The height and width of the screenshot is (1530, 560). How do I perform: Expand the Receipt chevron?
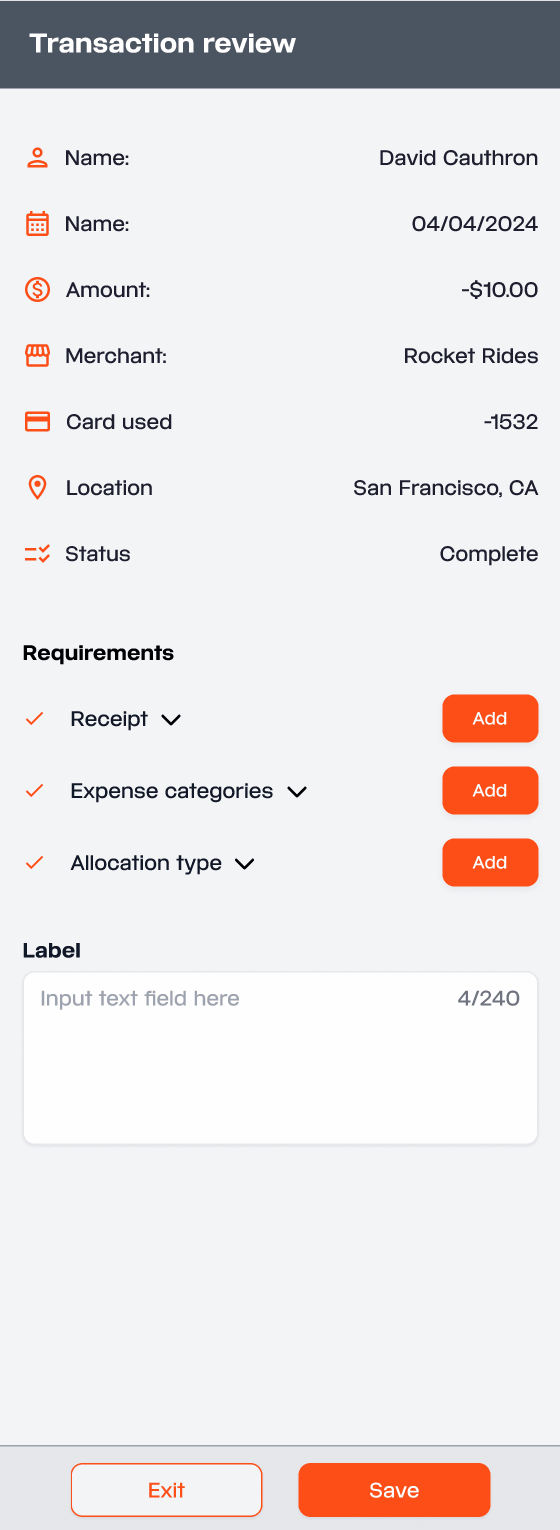pyautogui.click(x=171, y=720)
